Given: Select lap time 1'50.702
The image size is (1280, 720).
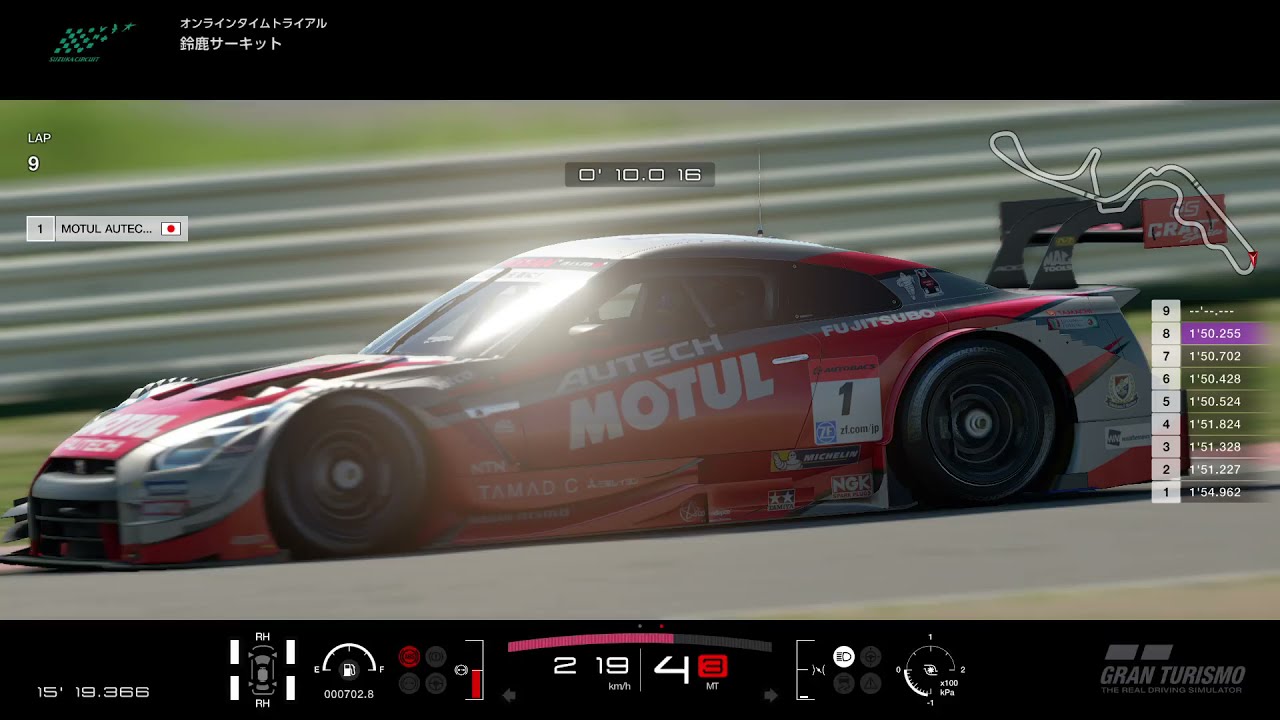Looking at the screenshot, I should [x=1215, y=356].
